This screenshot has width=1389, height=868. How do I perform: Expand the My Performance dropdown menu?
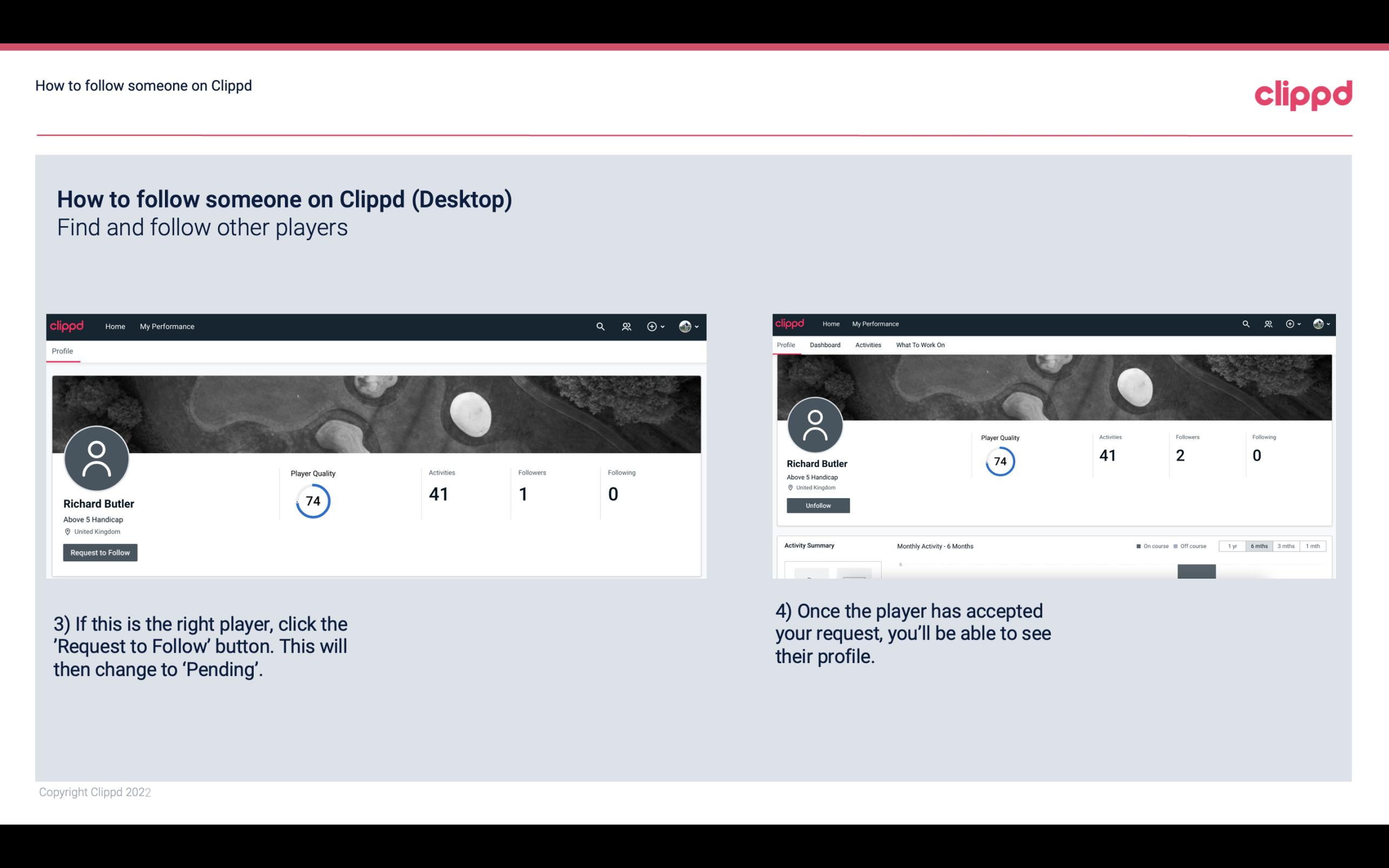pyautogui.click(x=167, y=325)
